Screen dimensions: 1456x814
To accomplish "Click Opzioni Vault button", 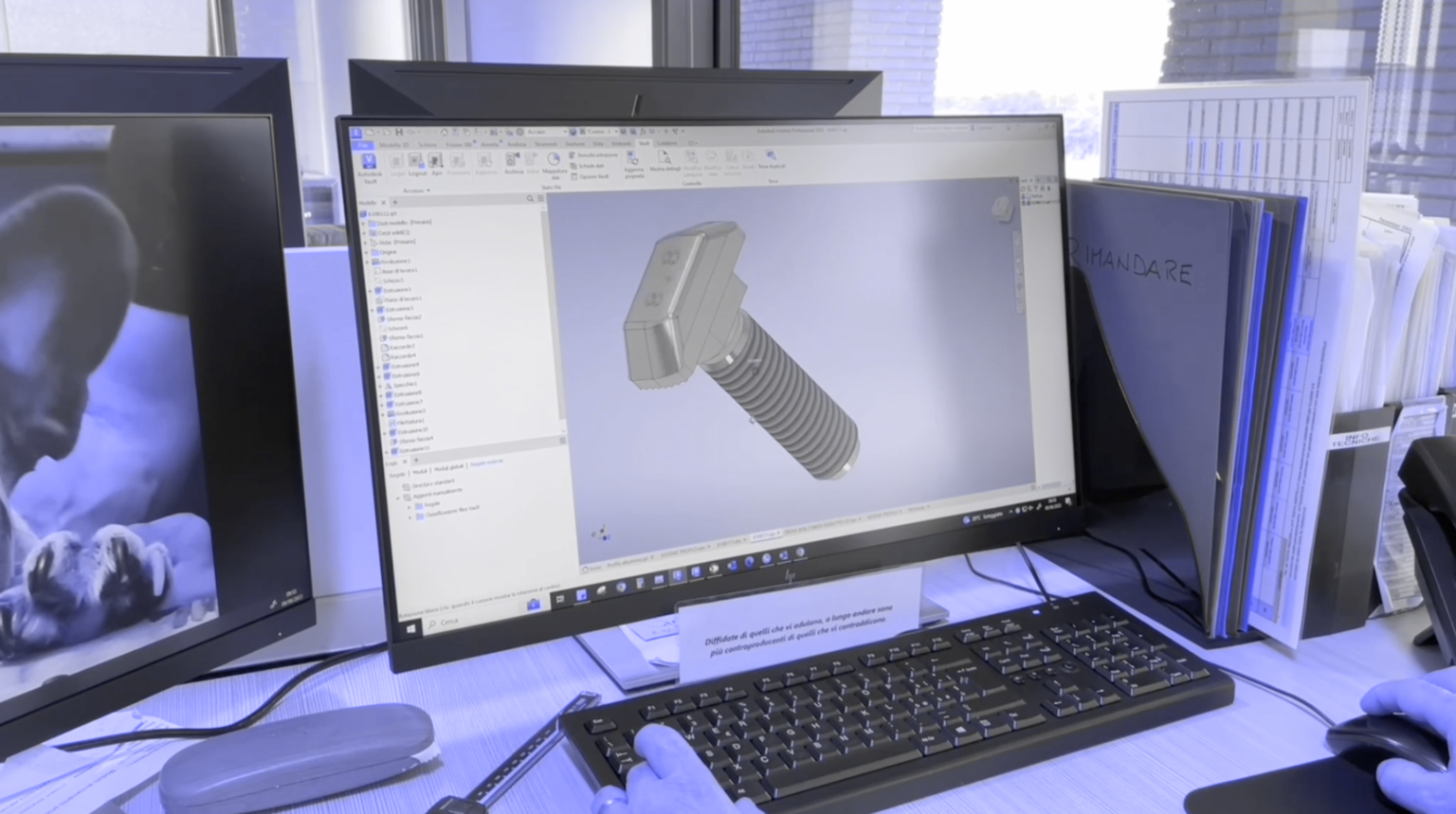I will 589,176.
